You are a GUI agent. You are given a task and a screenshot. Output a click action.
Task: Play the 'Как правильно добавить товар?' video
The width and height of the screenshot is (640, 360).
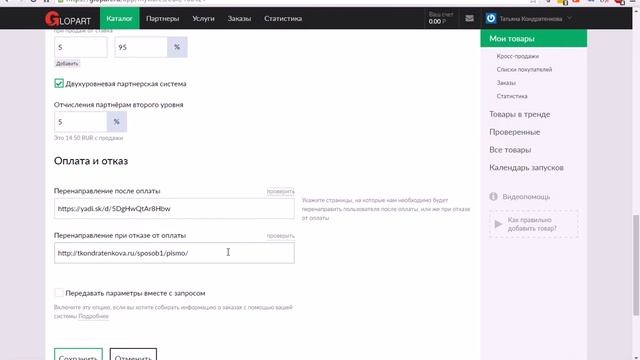pos(534,224)
